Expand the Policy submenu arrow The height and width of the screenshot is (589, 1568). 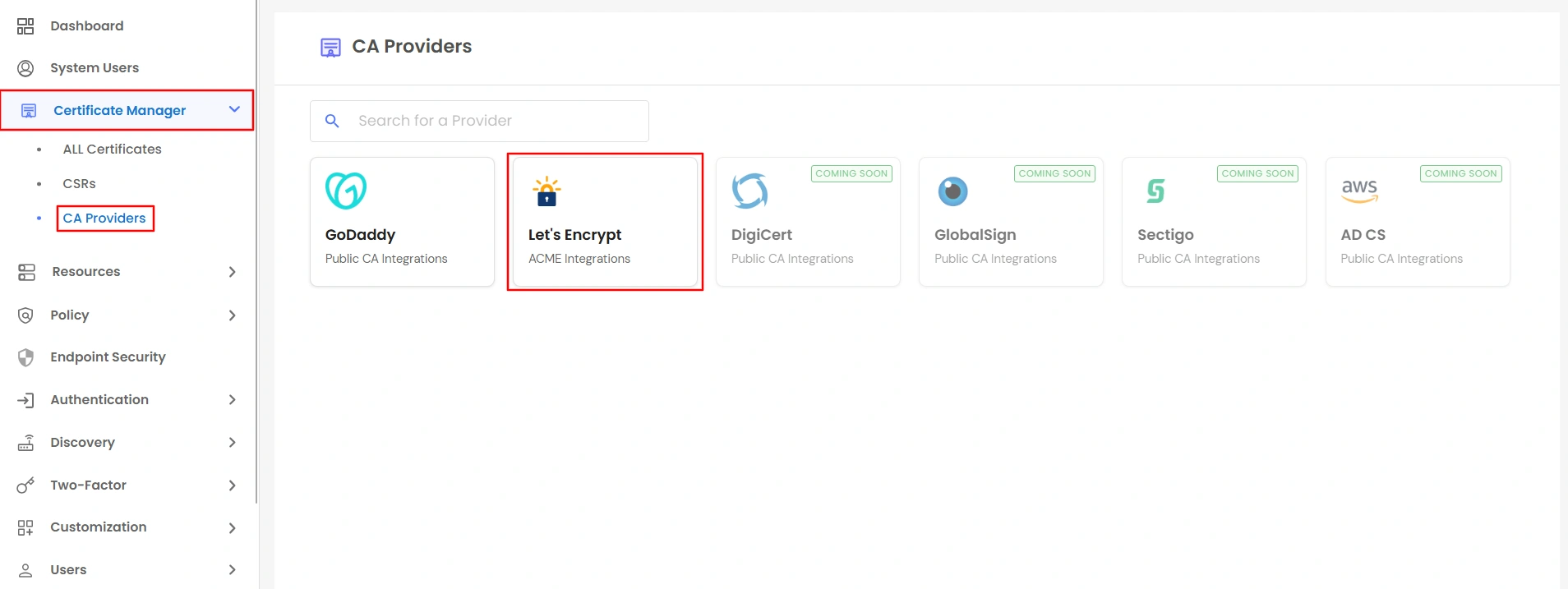pos(233,315)
